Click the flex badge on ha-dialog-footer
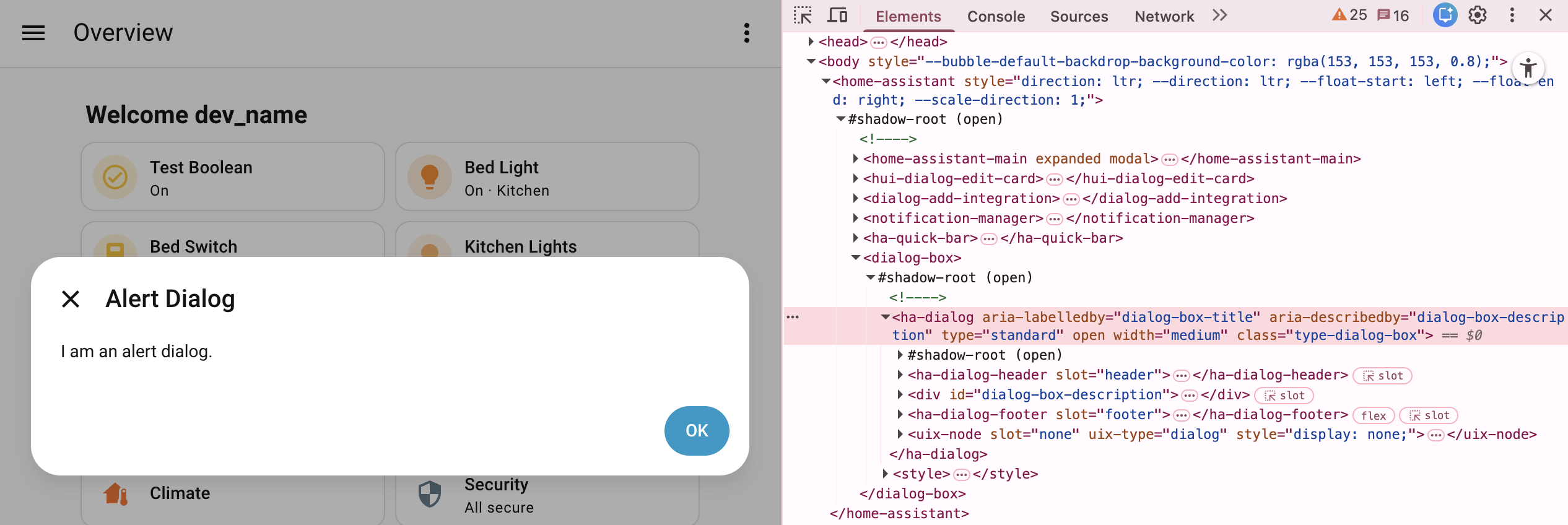Screen dimensions: 1568x525 [1373, 415]
